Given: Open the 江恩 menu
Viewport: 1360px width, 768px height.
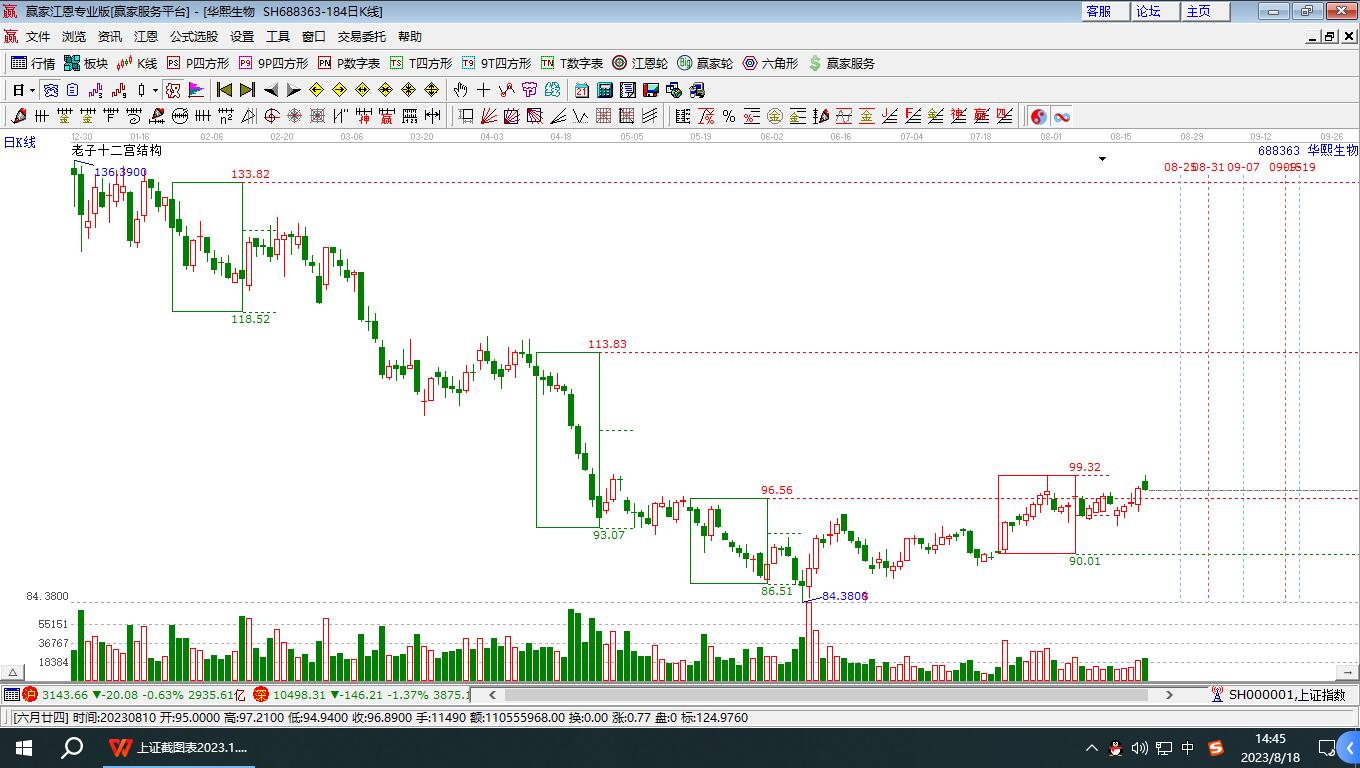Looking at the screenshot, I should (146, 36).
